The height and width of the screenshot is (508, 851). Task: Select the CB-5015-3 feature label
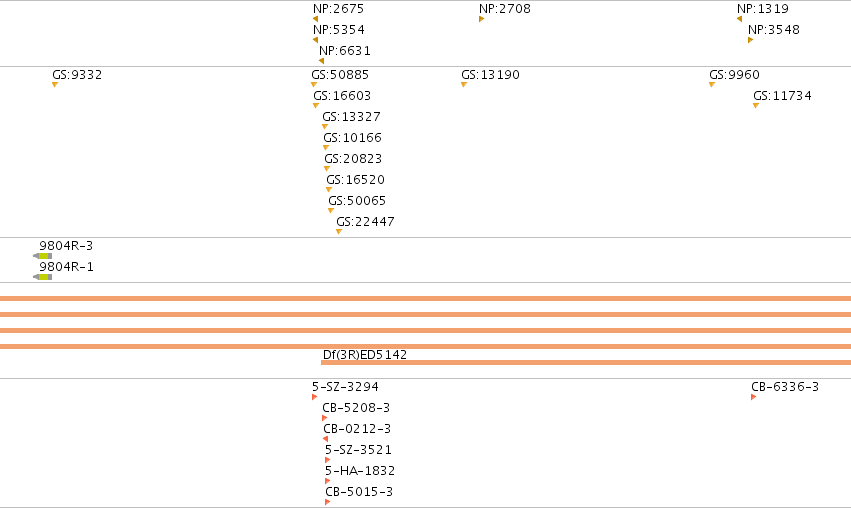[359, 492]
